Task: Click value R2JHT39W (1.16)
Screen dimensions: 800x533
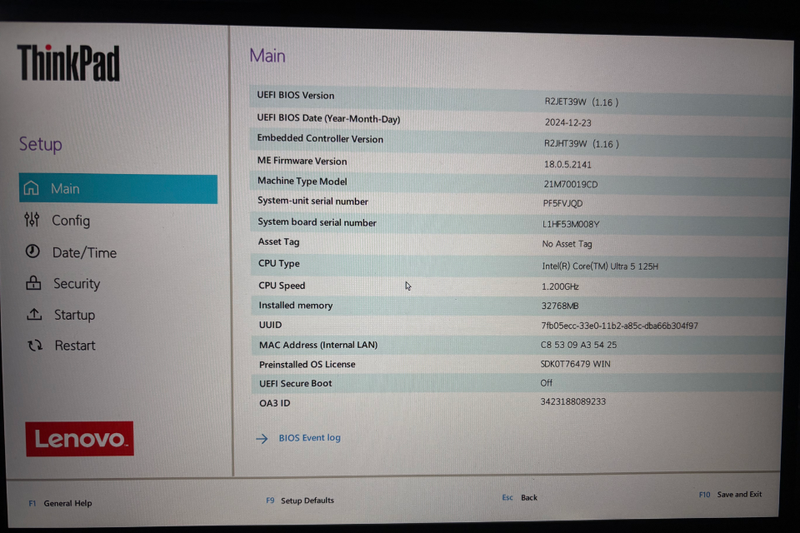Action: 581,144
